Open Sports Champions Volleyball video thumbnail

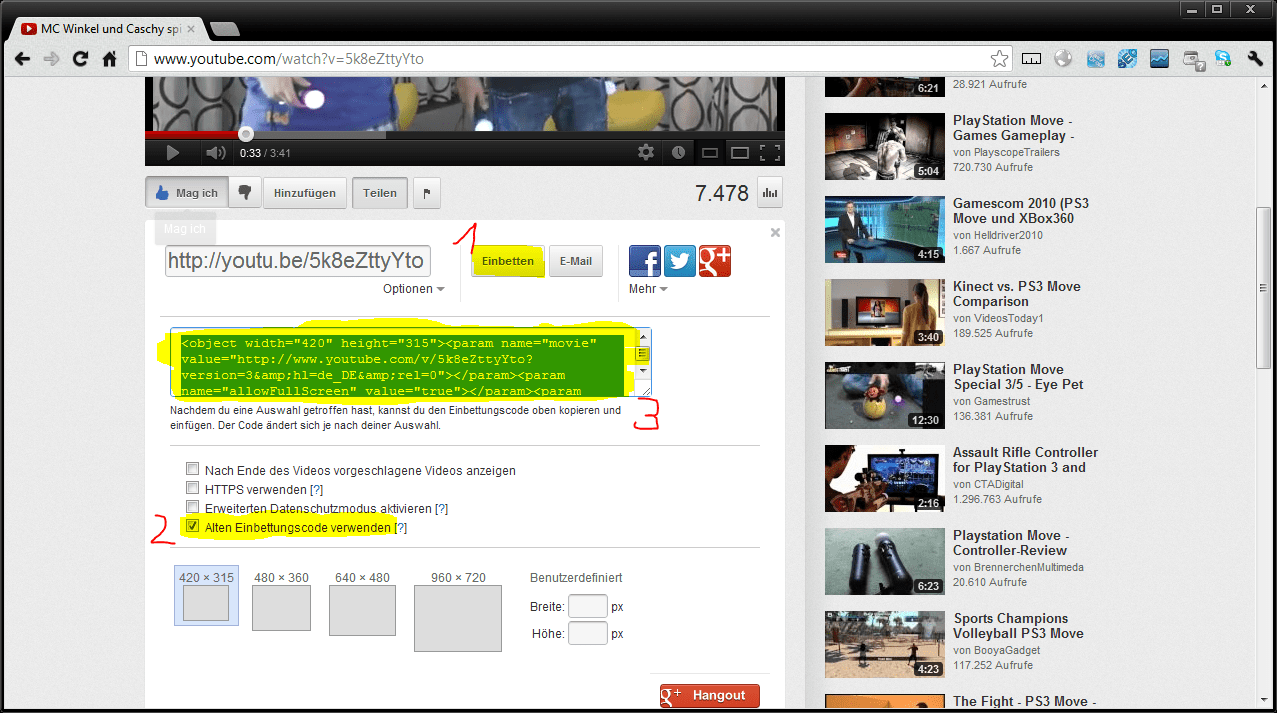click(x=884, y=644)
